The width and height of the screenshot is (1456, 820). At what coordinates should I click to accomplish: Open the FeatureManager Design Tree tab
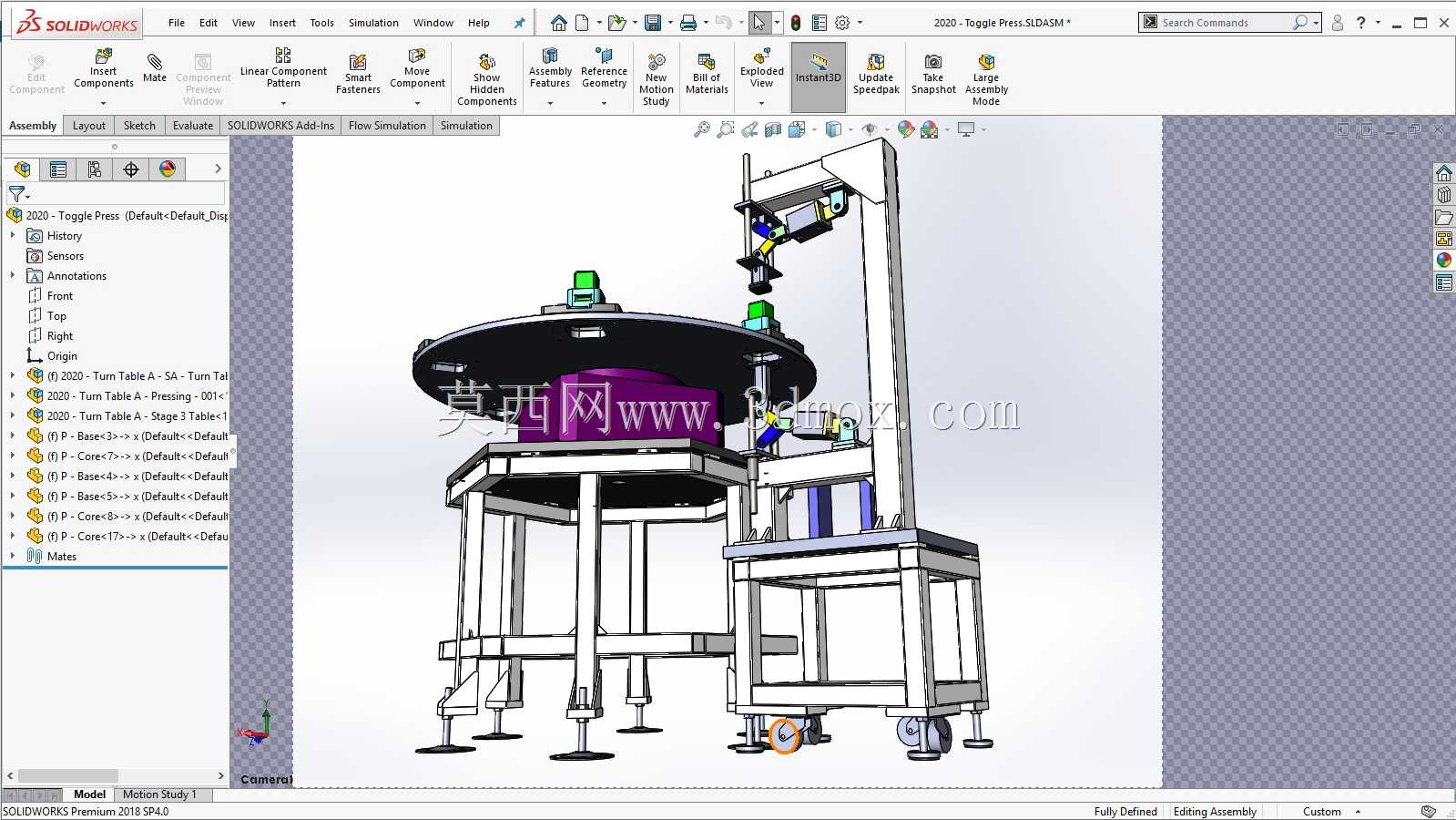click(22, 169)
